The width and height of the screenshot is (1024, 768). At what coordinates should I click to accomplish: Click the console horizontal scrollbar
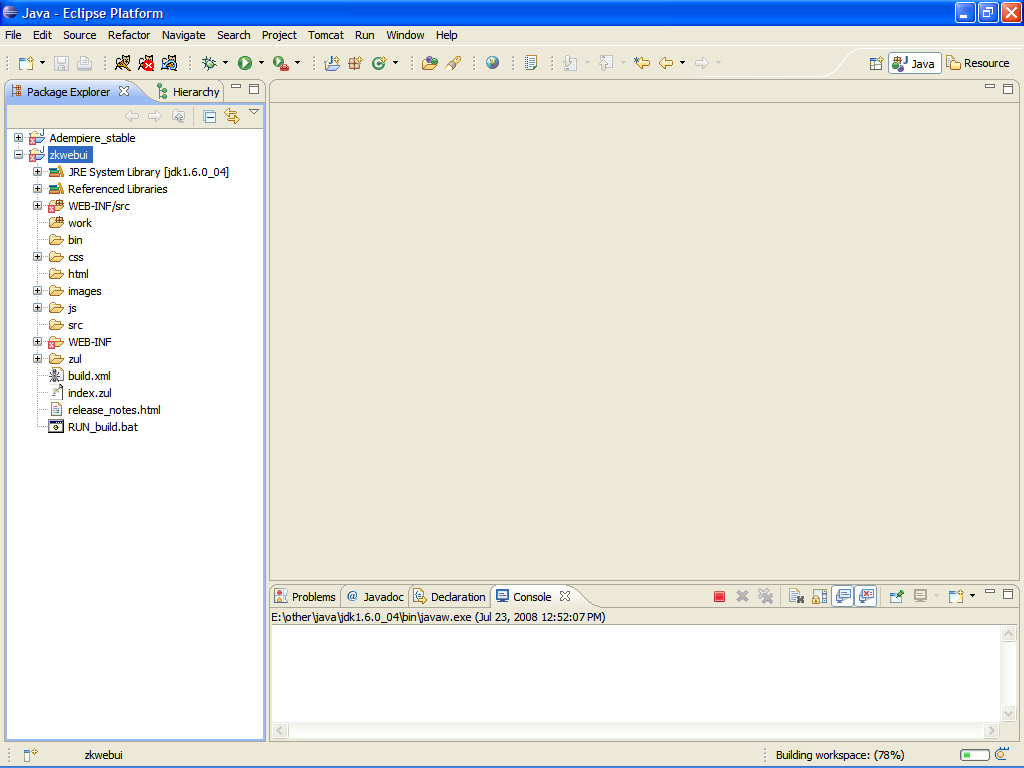pos(635,730)
